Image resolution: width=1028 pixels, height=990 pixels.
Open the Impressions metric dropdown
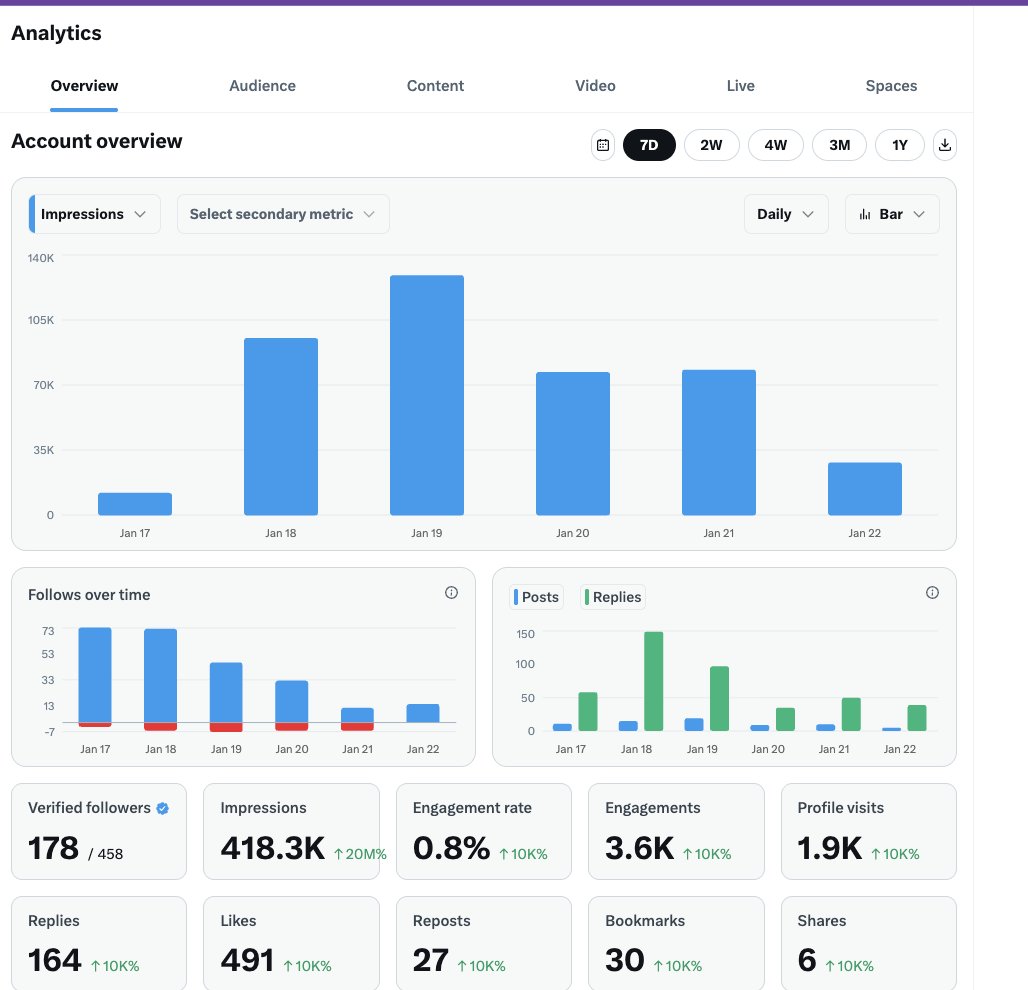(93, 213)
